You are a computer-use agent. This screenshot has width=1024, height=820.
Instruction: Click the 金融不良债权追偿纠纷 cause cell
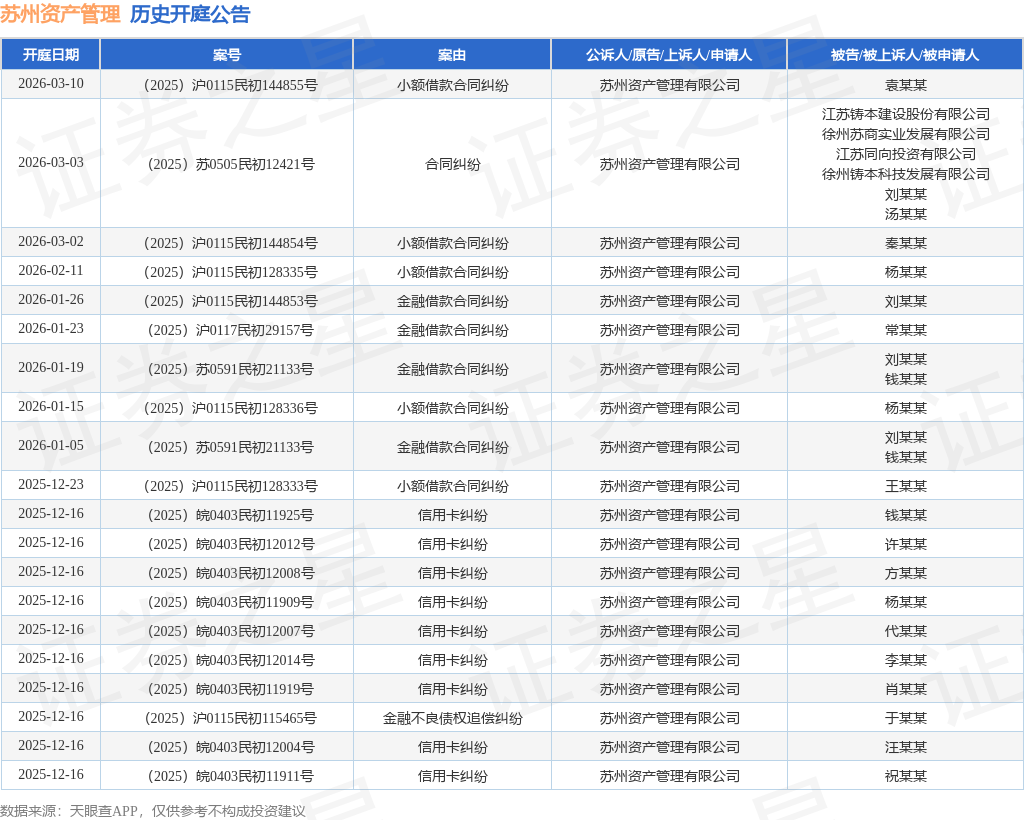click(x=453, y=718)
